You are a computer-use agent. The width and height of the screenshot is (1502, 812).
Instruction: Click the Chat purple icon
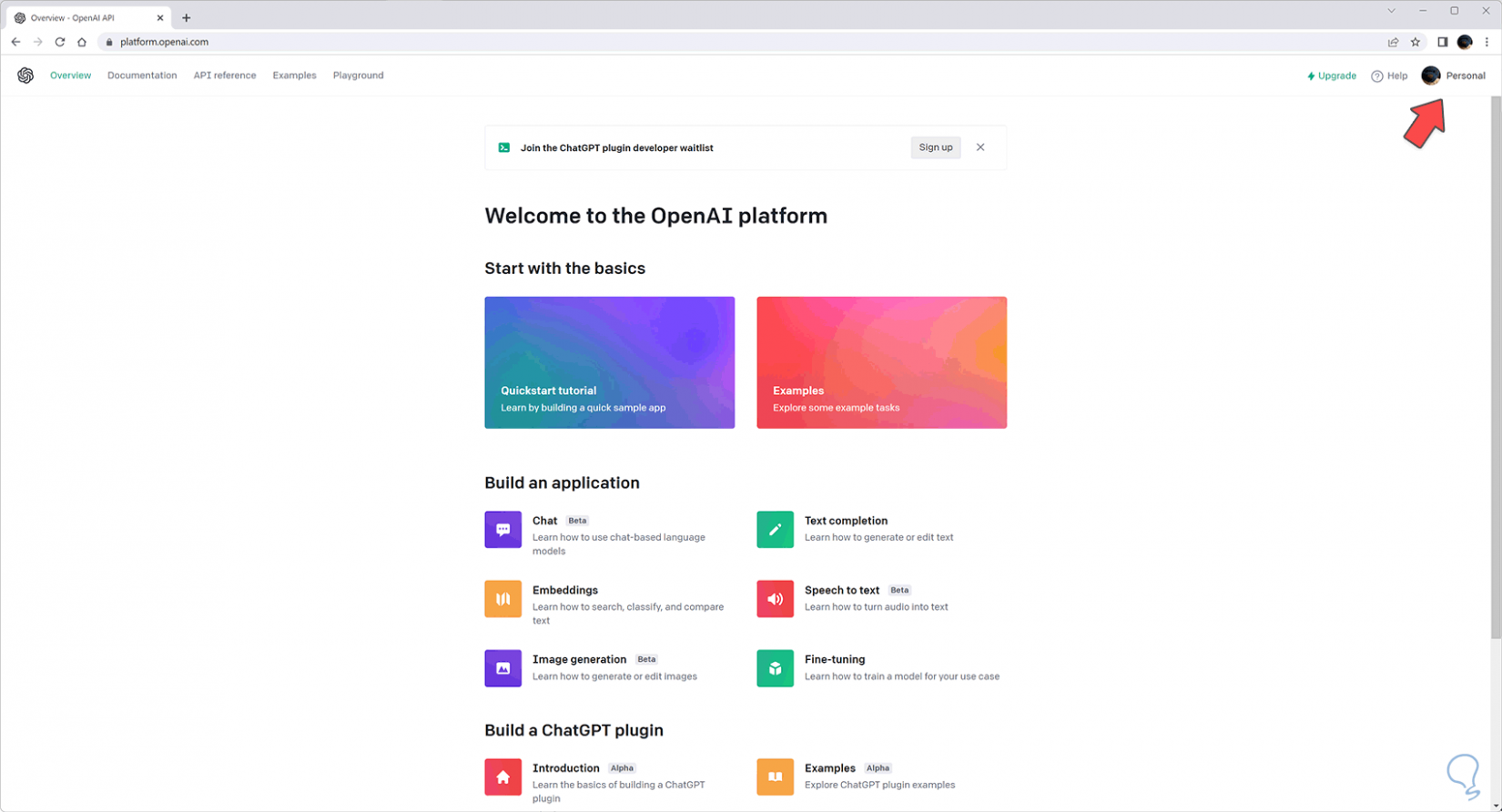503,530
